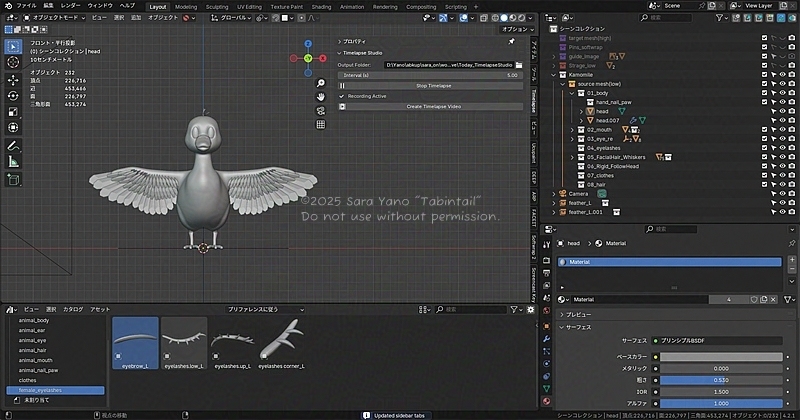This screenshot has height=420, width=800.
Task: Click Create Timelapse Video button
Action: 433,106
